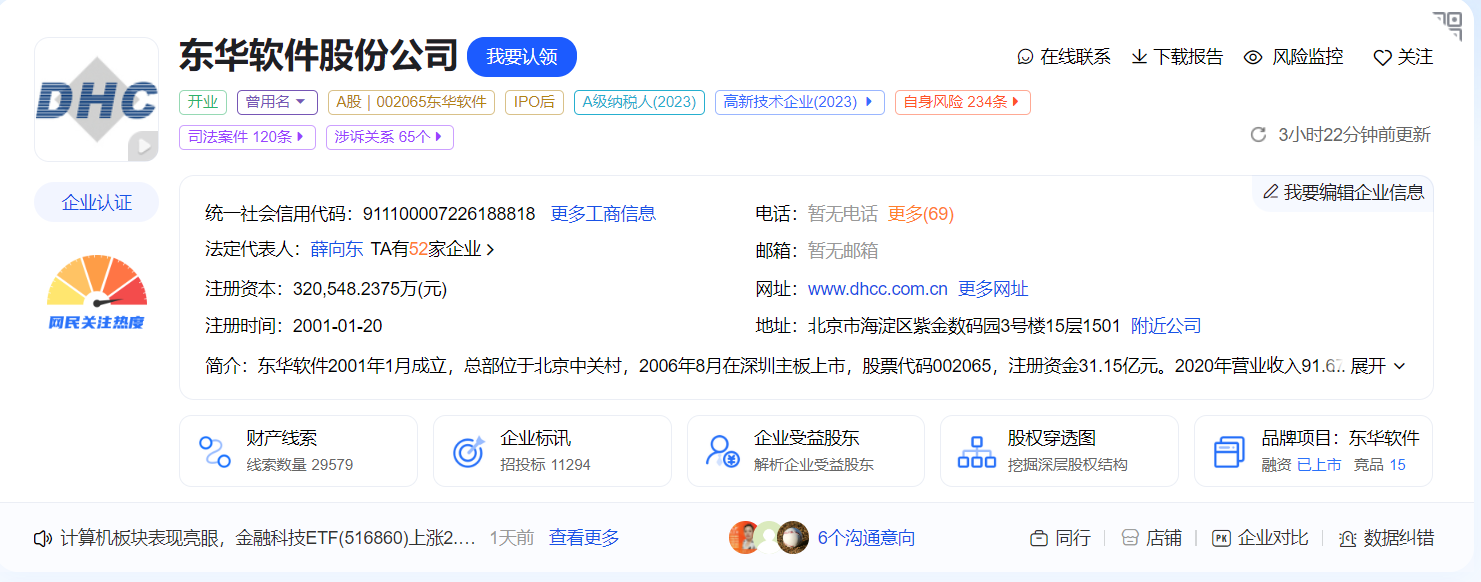The width and height of the screenshot is (1481, 582).
Task: Click 附近公司 link
Action: [x=1166, y=326]
